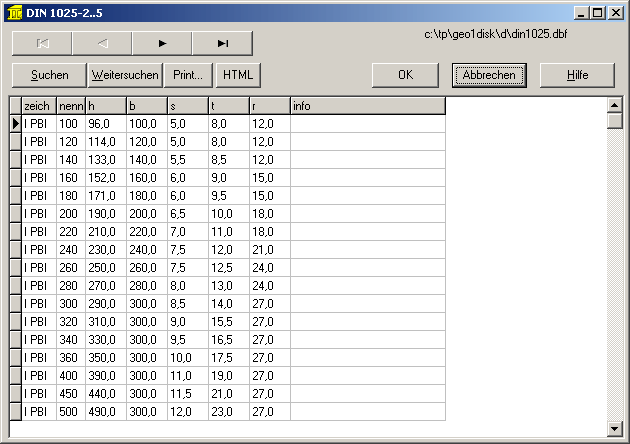Screen dimensions: 630x444
Task: Click the Weitersuchen button
Action: tap(124, 75)
